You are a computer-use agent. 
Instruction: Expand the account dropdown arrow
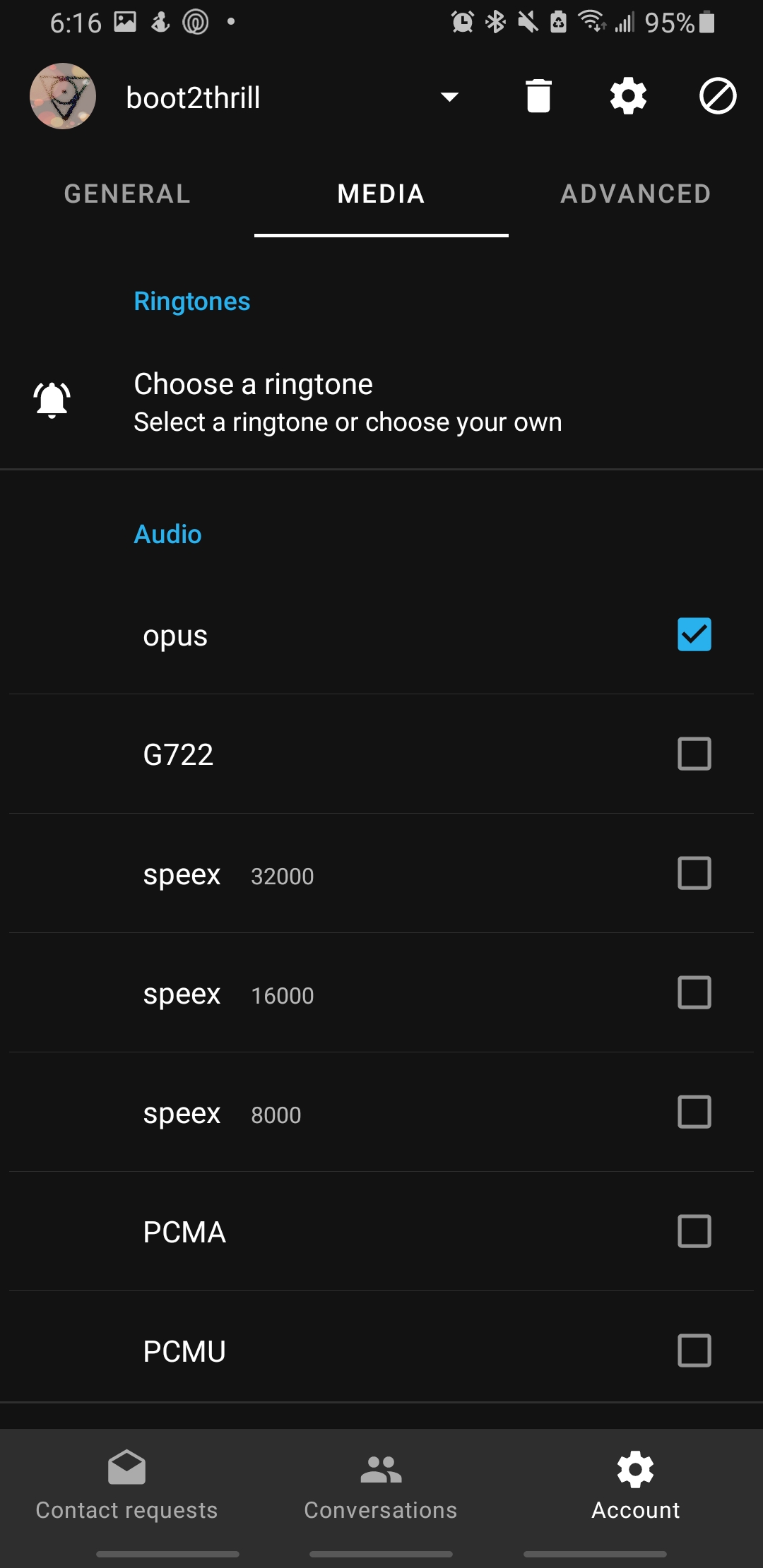449,97
